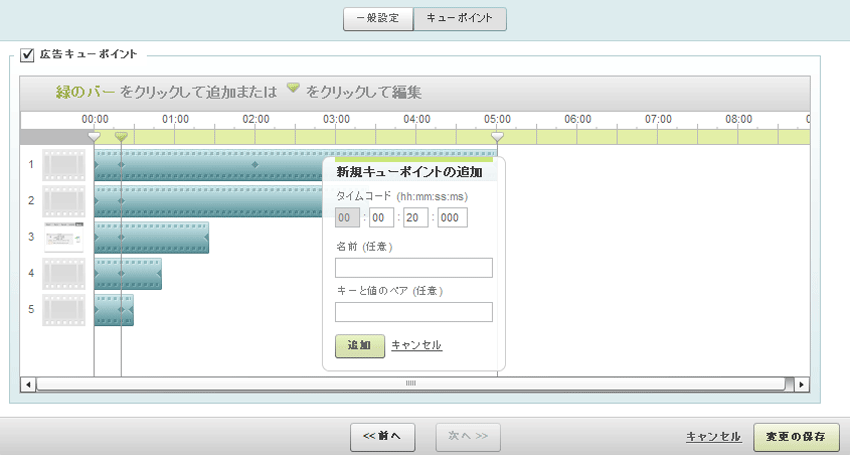The height and width of the screenshot is (455, 850).
Task: Click the row 3 filmstrip clip bar
Action: (x=151, y=238)
